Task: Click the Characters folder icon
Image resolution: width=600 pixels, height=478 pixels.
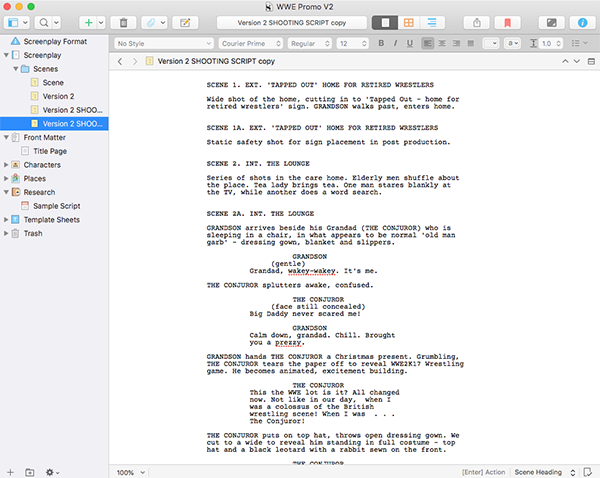Action: tap(15, 165)
